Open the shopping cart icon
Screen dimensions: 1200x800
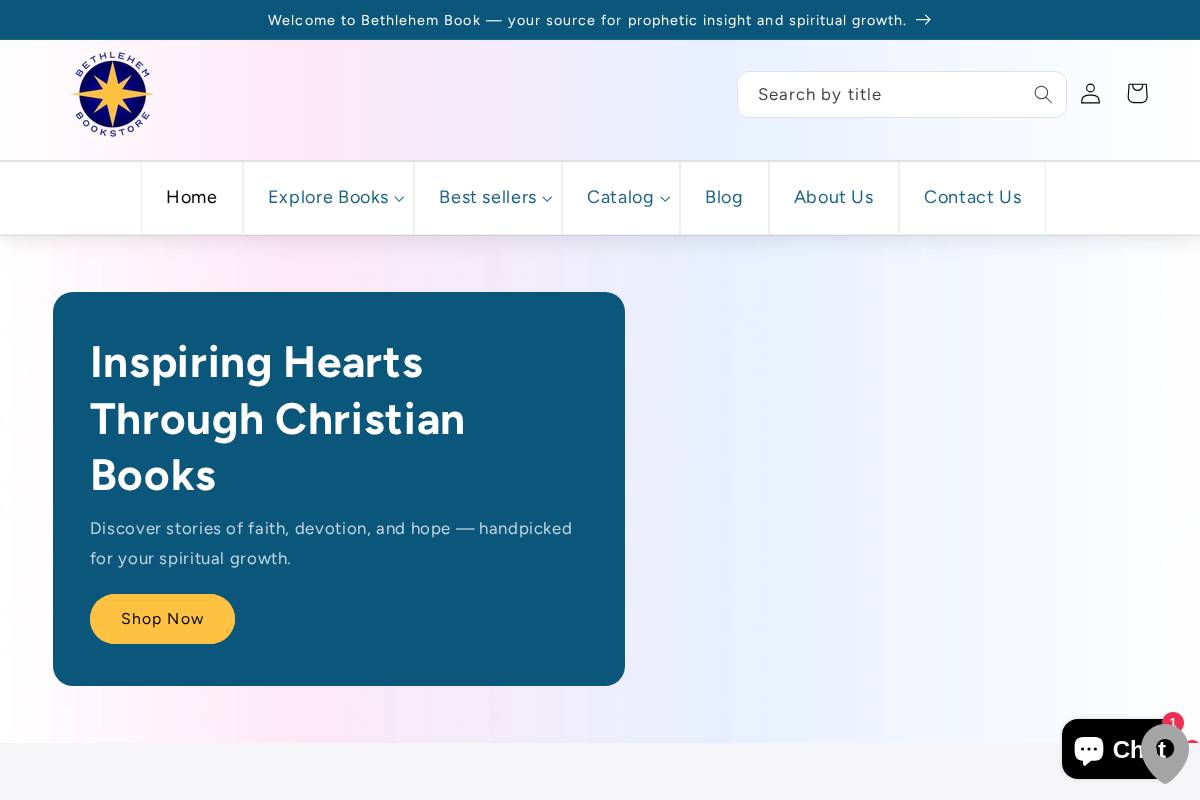coord(1137,93)
